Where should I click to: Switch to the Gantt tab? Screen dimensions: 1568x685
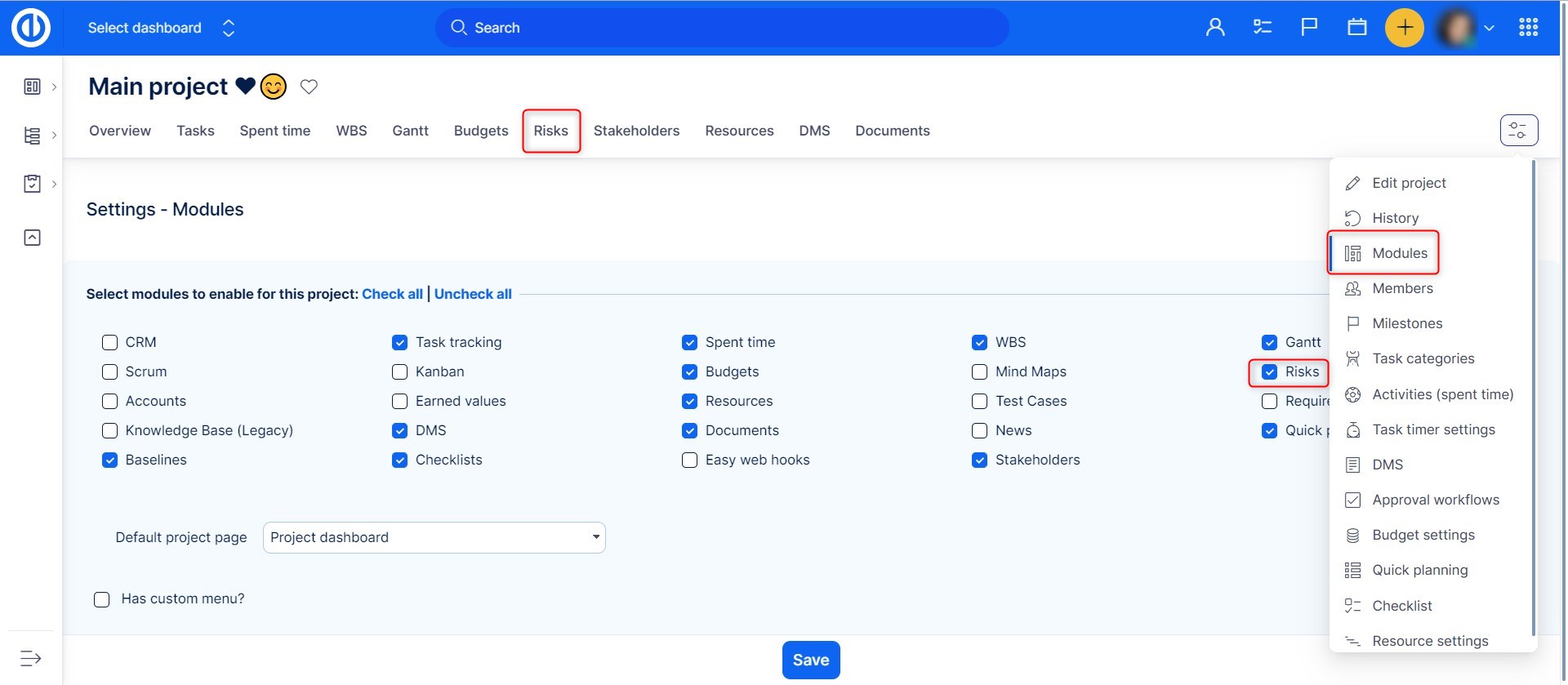click(x=410, y=131)
